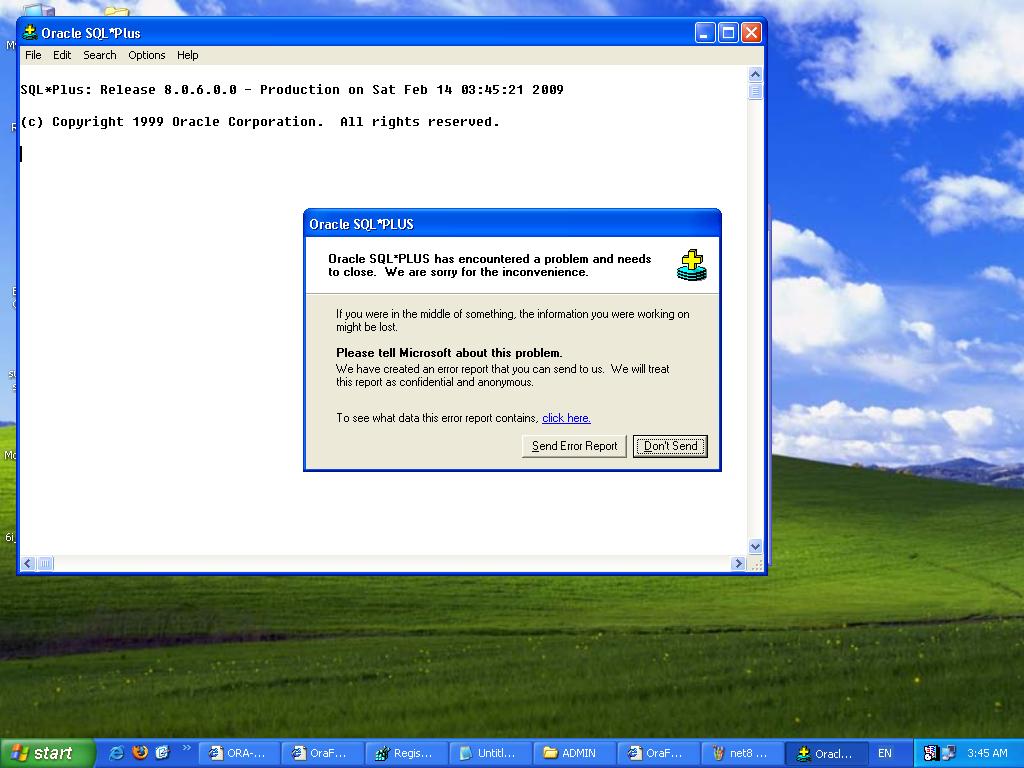Click 'Please tell Microsoft about this problem' text

[449, 353]
